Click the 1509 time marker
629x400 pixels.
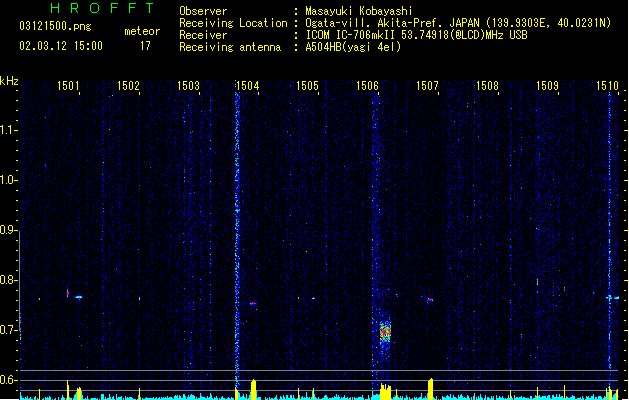(x=547, y=85)
